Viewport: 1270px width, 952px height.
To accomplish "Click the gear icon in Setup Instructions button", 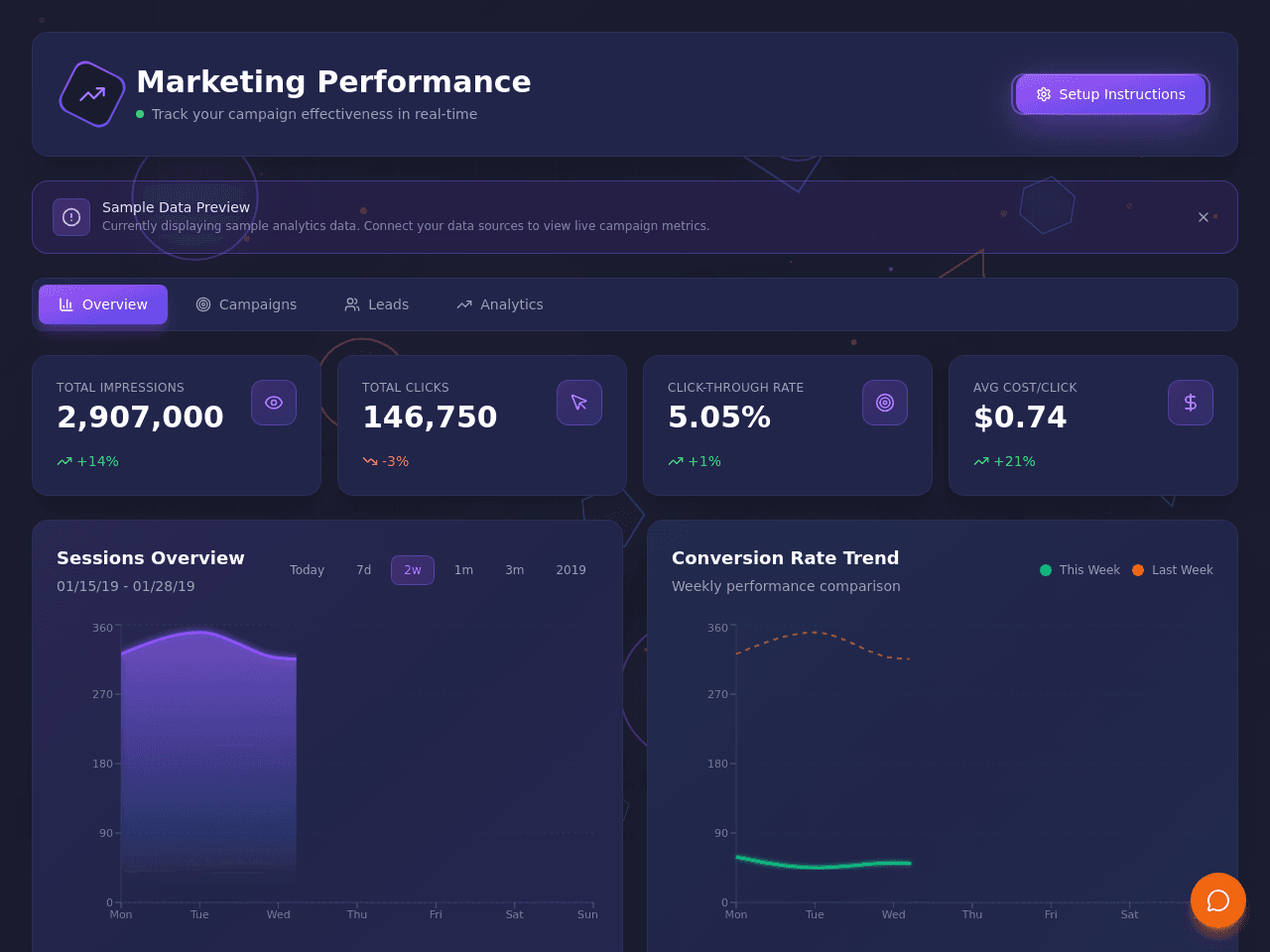I will point(1044,94).
